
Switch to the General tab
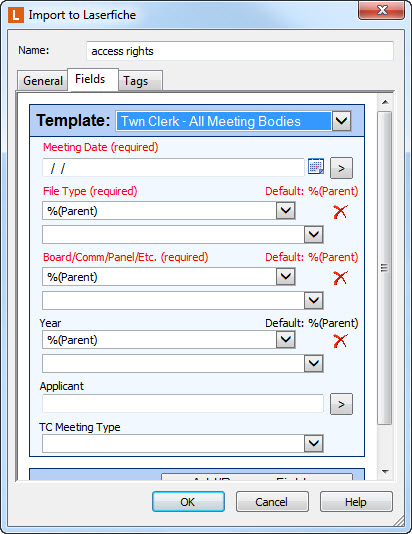click(43, 81)
